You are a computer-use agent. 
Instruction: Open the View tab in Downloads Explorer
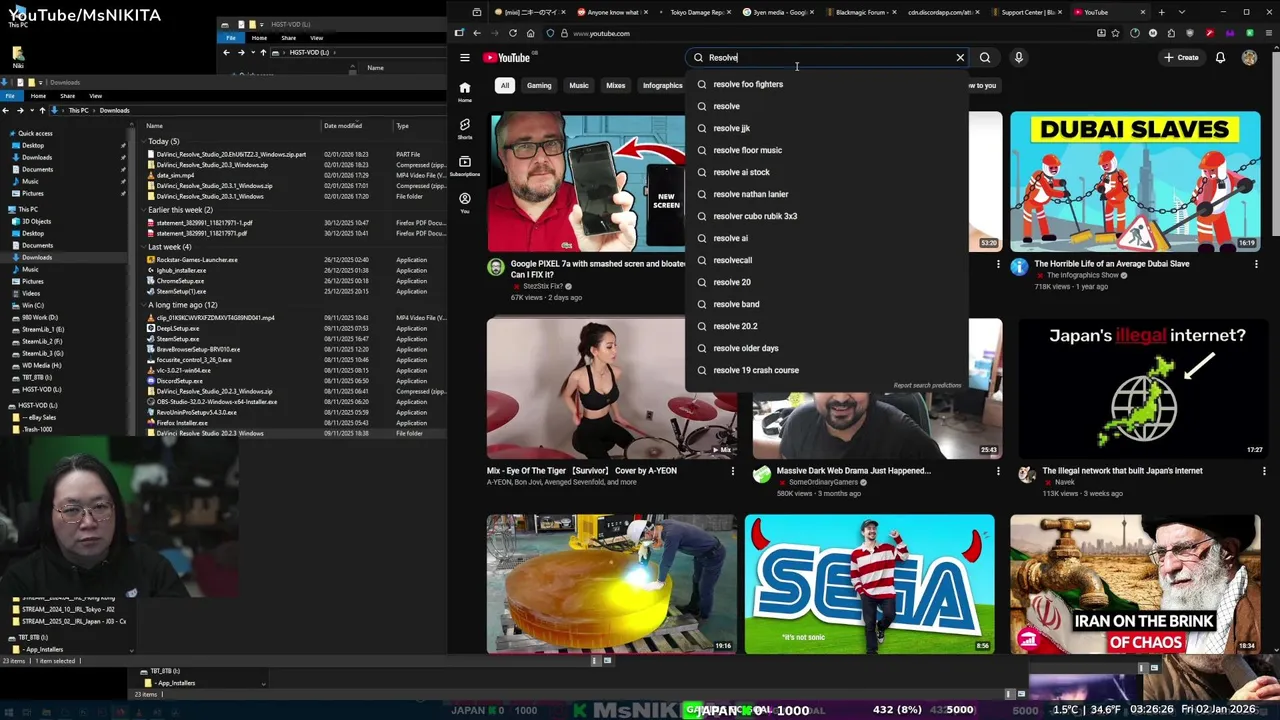point(96,96)
